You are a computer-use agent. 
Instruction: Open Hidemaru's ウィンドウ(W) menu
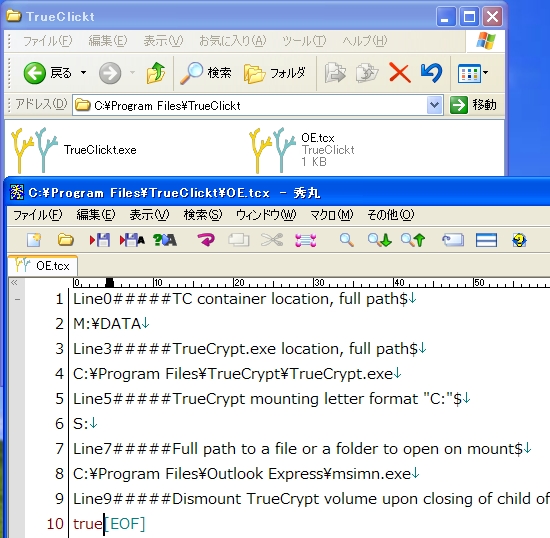[x=266, y=215]
